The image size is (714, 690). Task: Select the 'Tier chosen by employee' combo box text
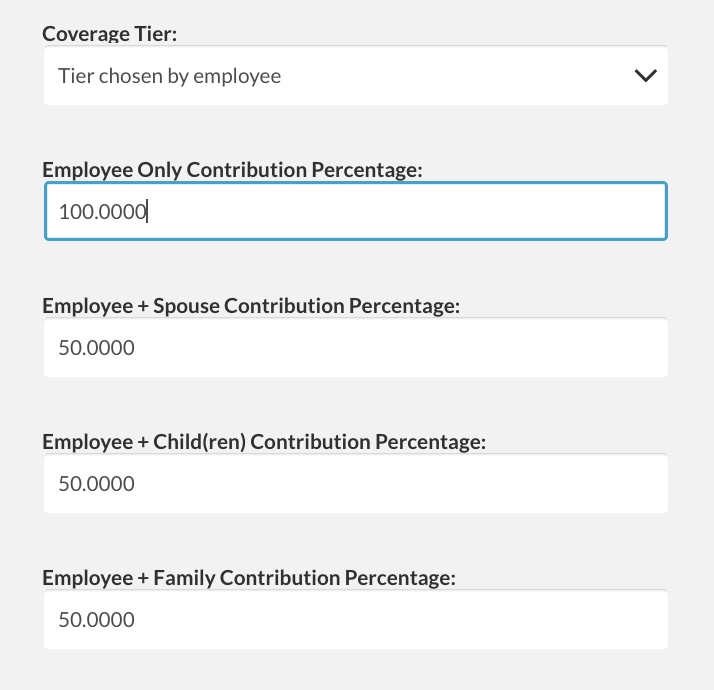[x=169, y=76]
